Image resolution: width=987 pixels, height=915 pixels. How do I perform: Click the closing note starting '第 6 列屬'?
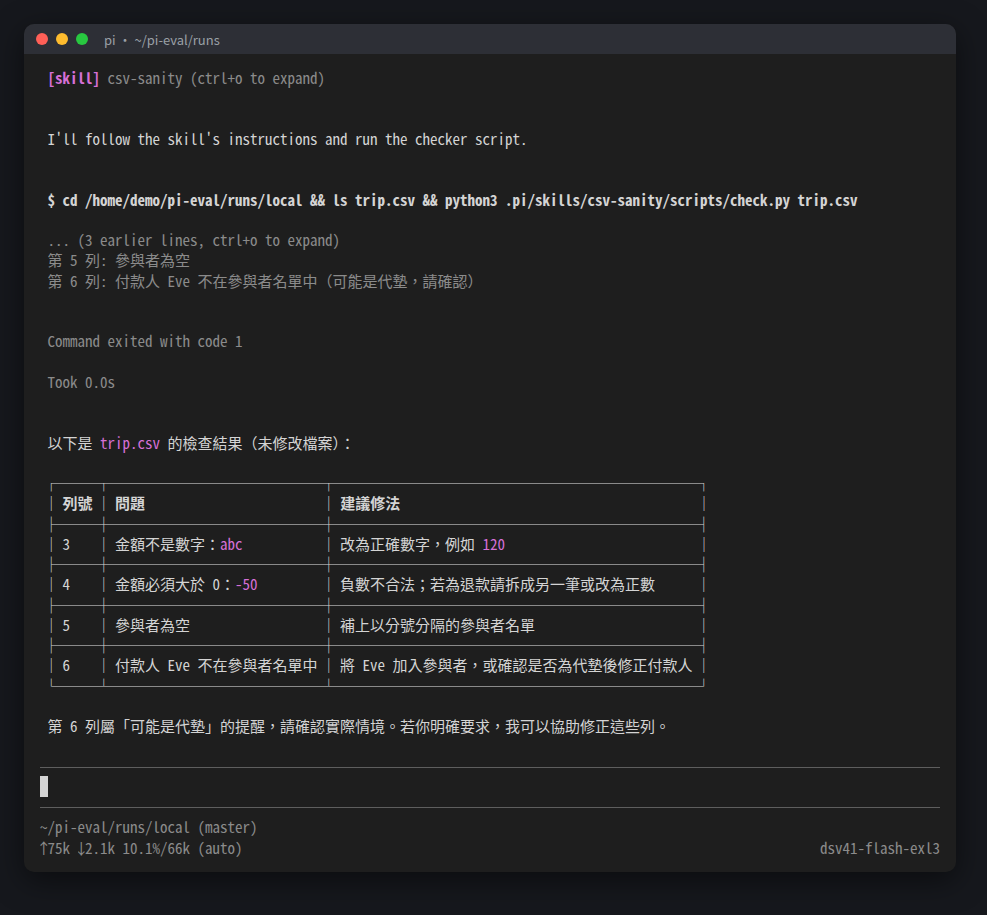click(x=358, y=727)
